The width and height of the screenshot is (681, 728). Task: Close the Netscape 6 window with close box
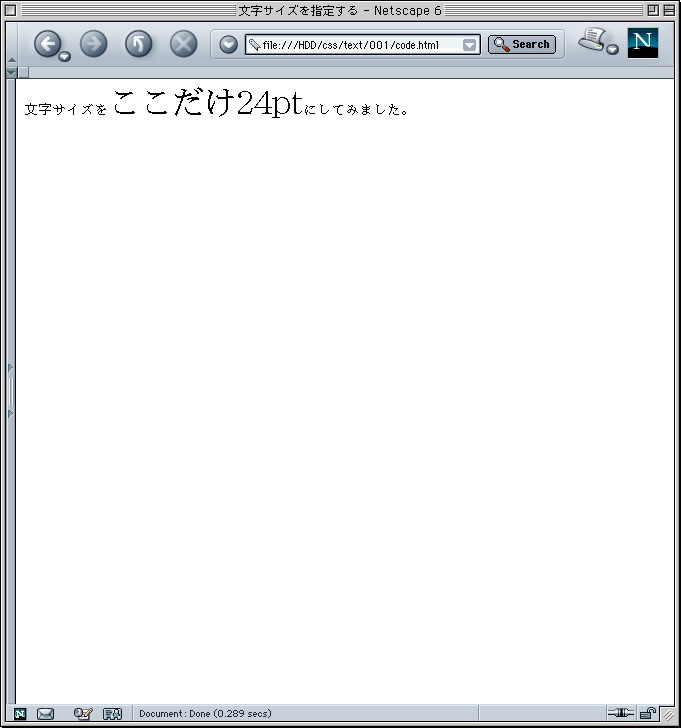click(10, 10)
